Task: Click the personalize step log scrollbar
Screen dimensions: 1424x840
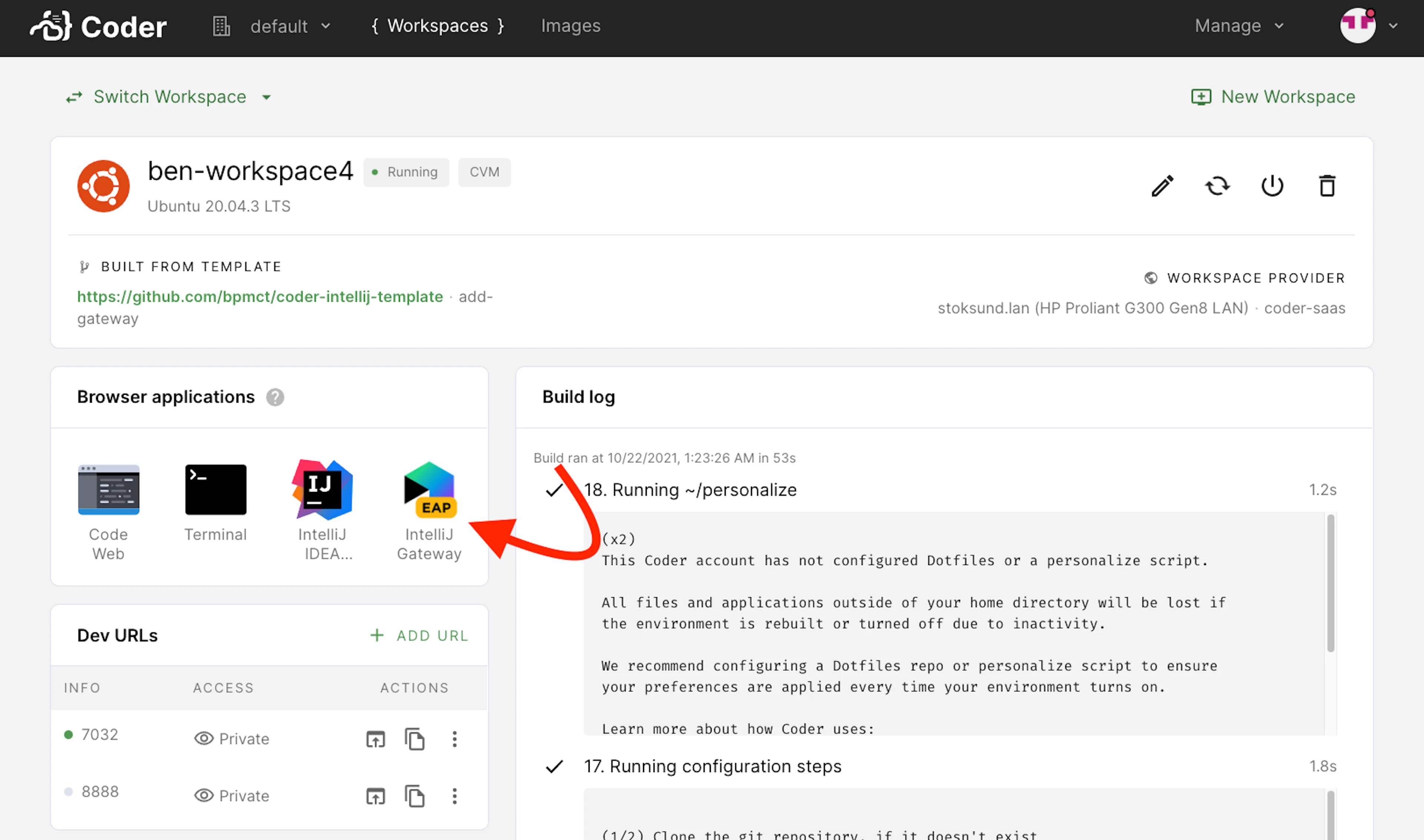Action: tap(1331, 583)
